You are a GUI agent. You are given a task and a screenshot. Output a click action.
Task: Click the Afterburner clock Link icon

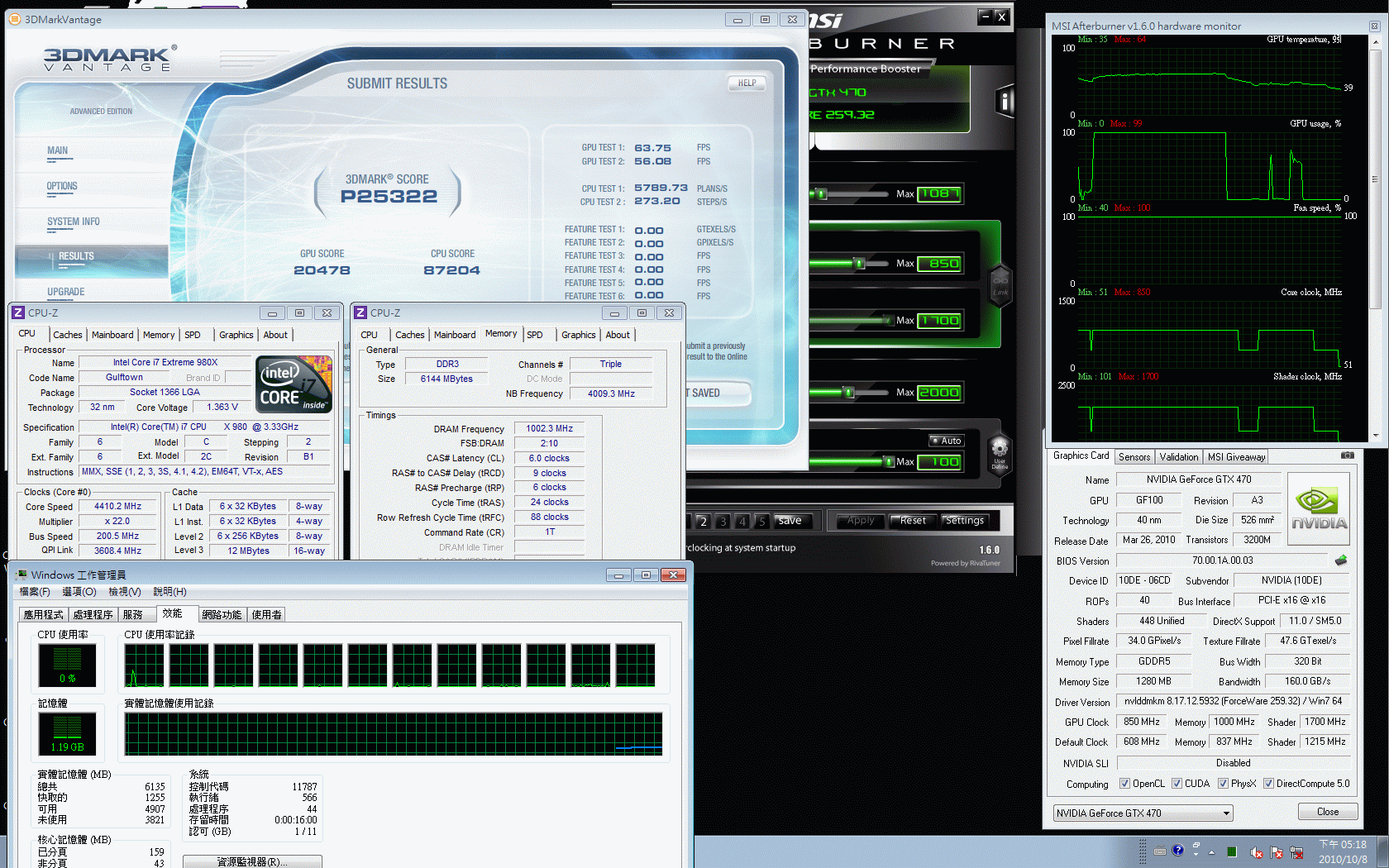[1000, 285]
